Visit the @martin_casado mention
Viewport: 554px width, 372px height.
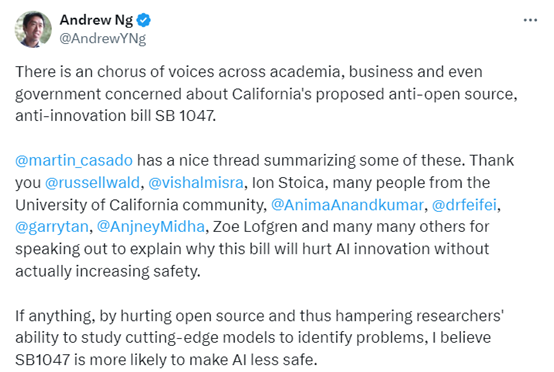point(74,160)
